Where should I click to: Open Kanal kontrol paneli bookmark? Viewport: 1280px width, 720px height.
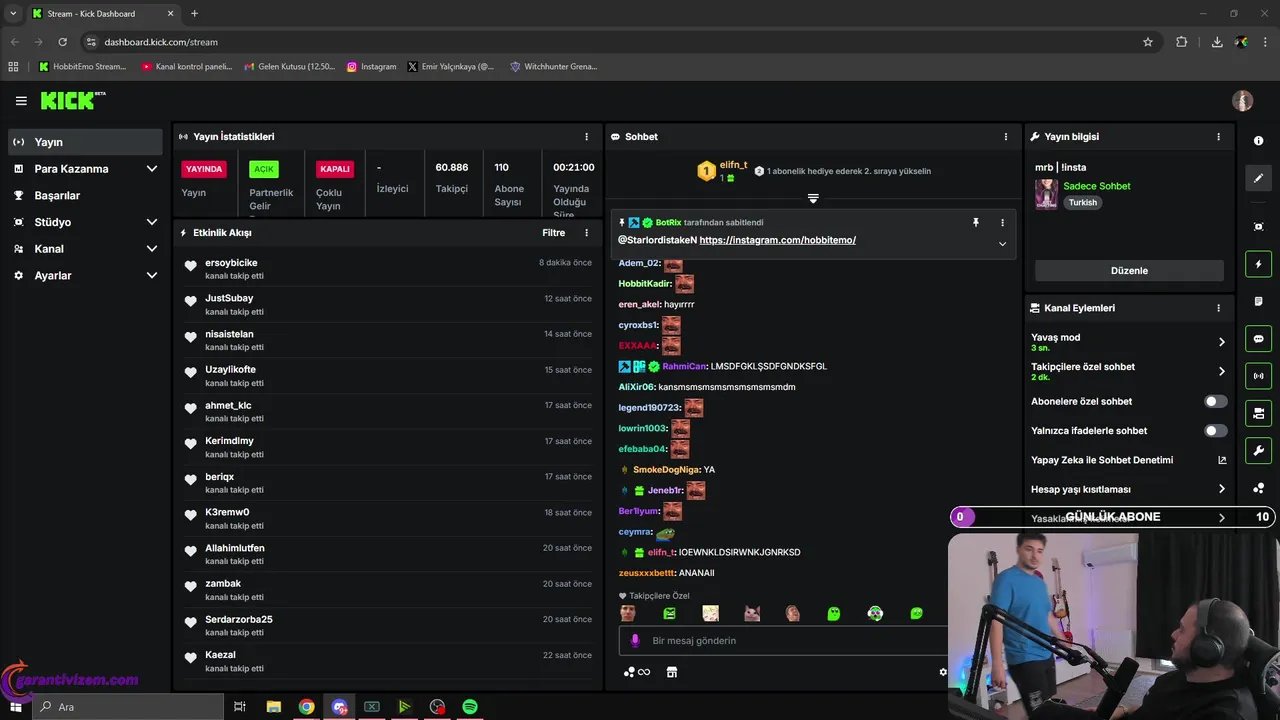(x=186, y=66)
